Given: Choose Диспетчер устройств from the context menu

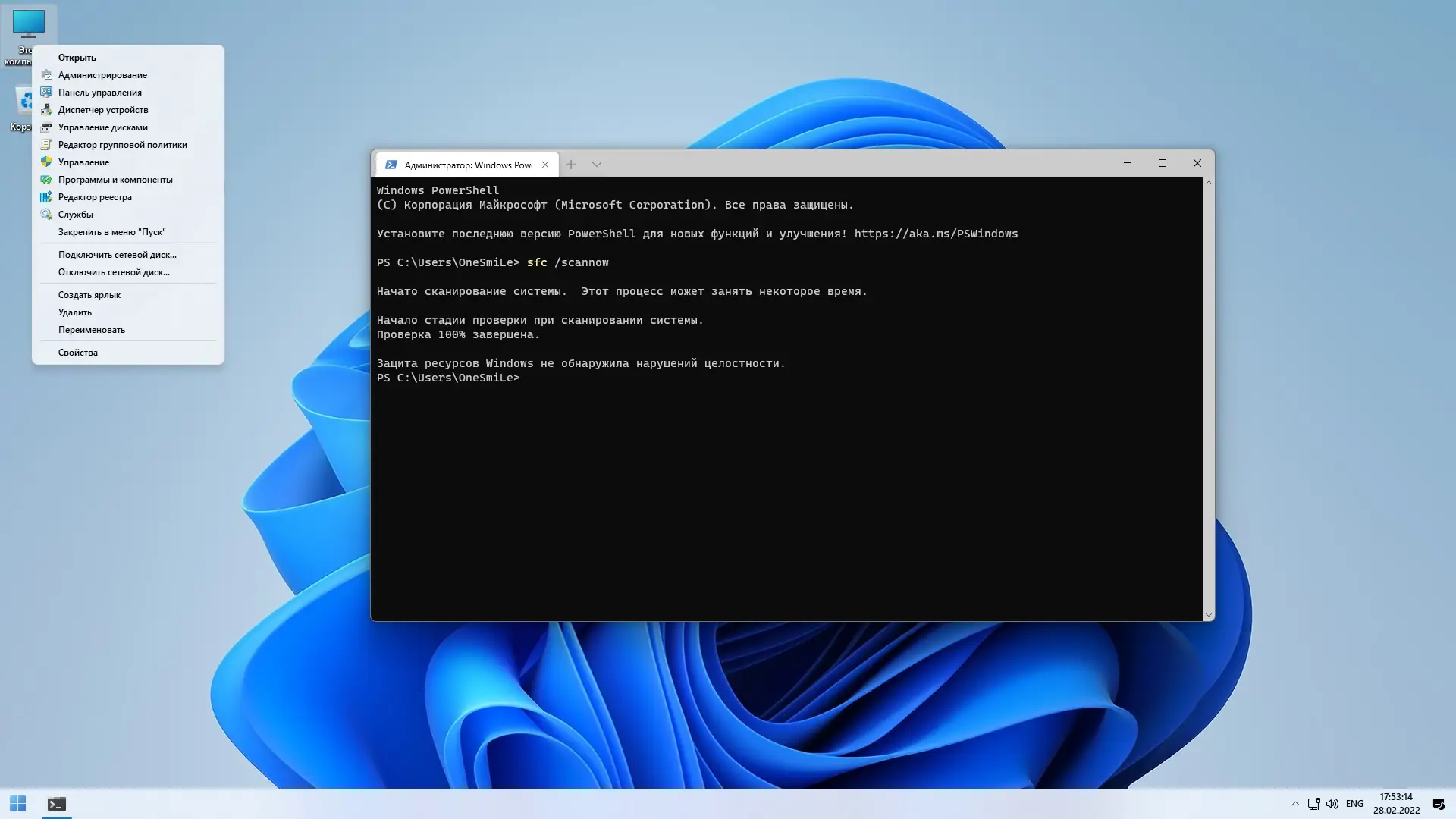Looking at the screenshot, I should pos(103,110).
